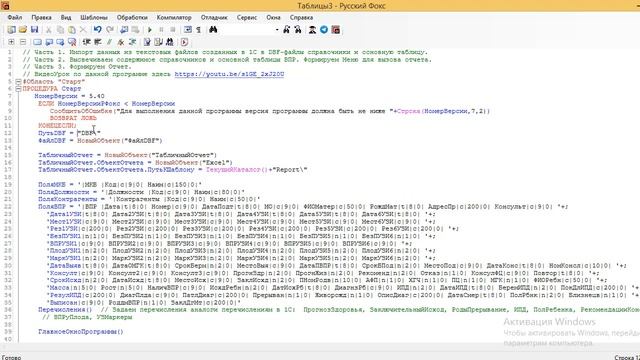The height and width of the screenshot is (360, 640).
Task: Open the Telegram channel icon
Action: pyautogui.click(x=324, y=29)
